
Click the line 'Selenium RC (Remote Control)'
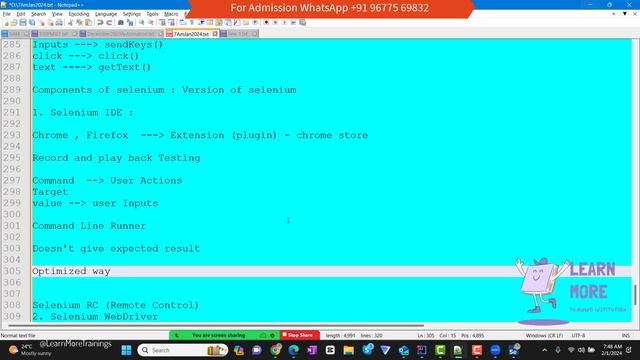coord(116,305)
